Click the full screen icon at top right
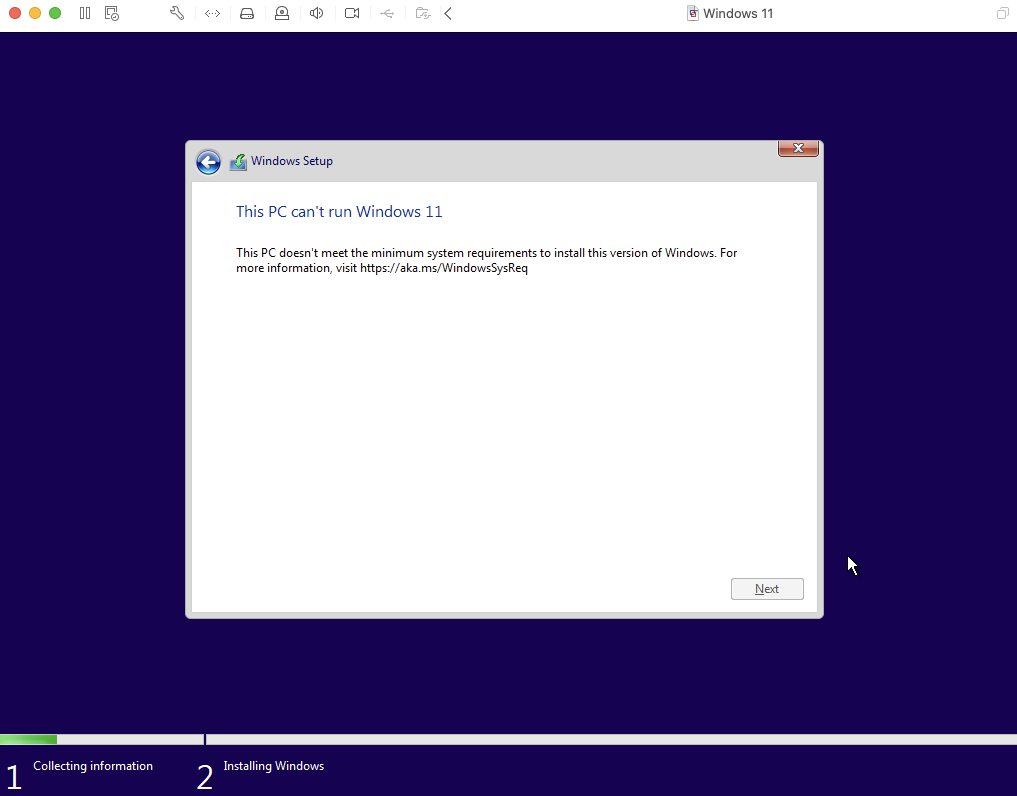This screenshot has width=1017, height=796. click(1002, 13)
